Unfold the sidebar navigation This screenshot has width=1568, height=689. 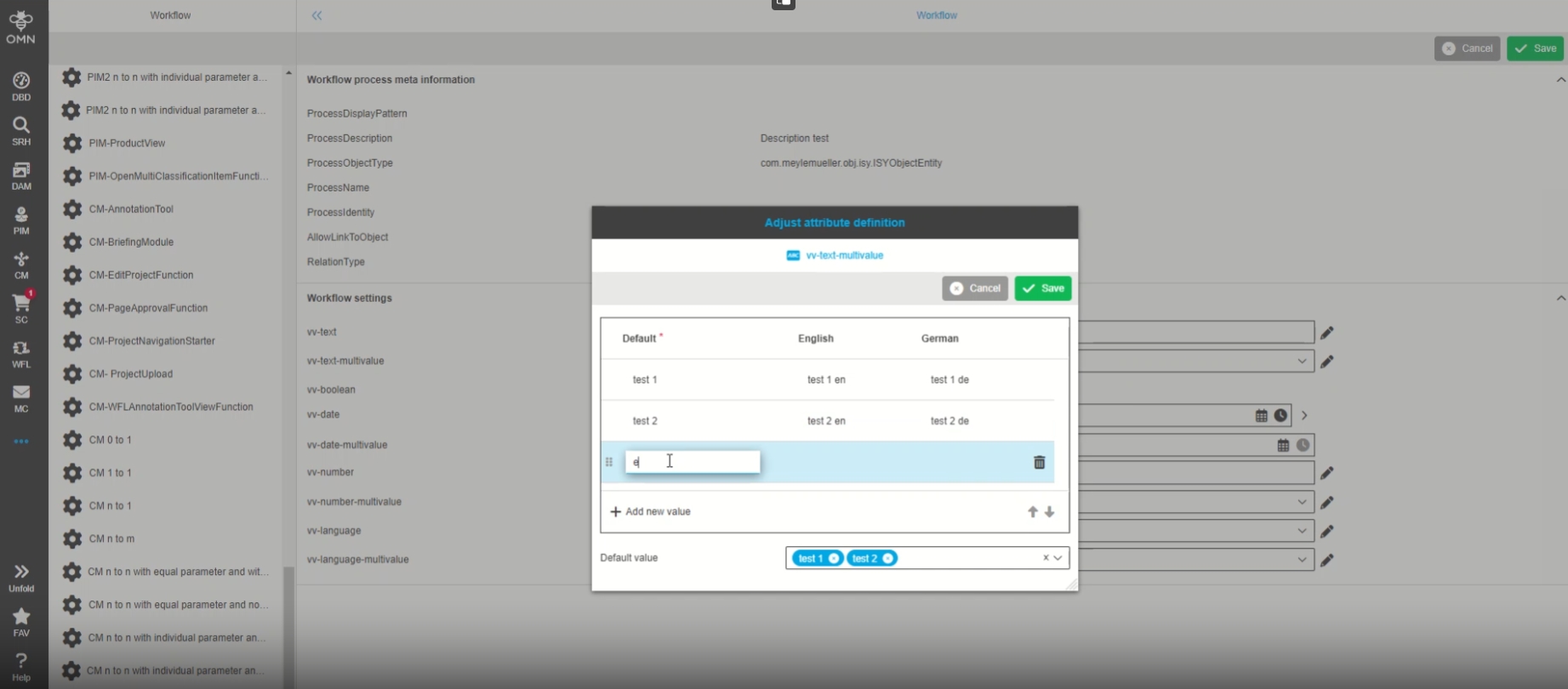click(21, 578)
